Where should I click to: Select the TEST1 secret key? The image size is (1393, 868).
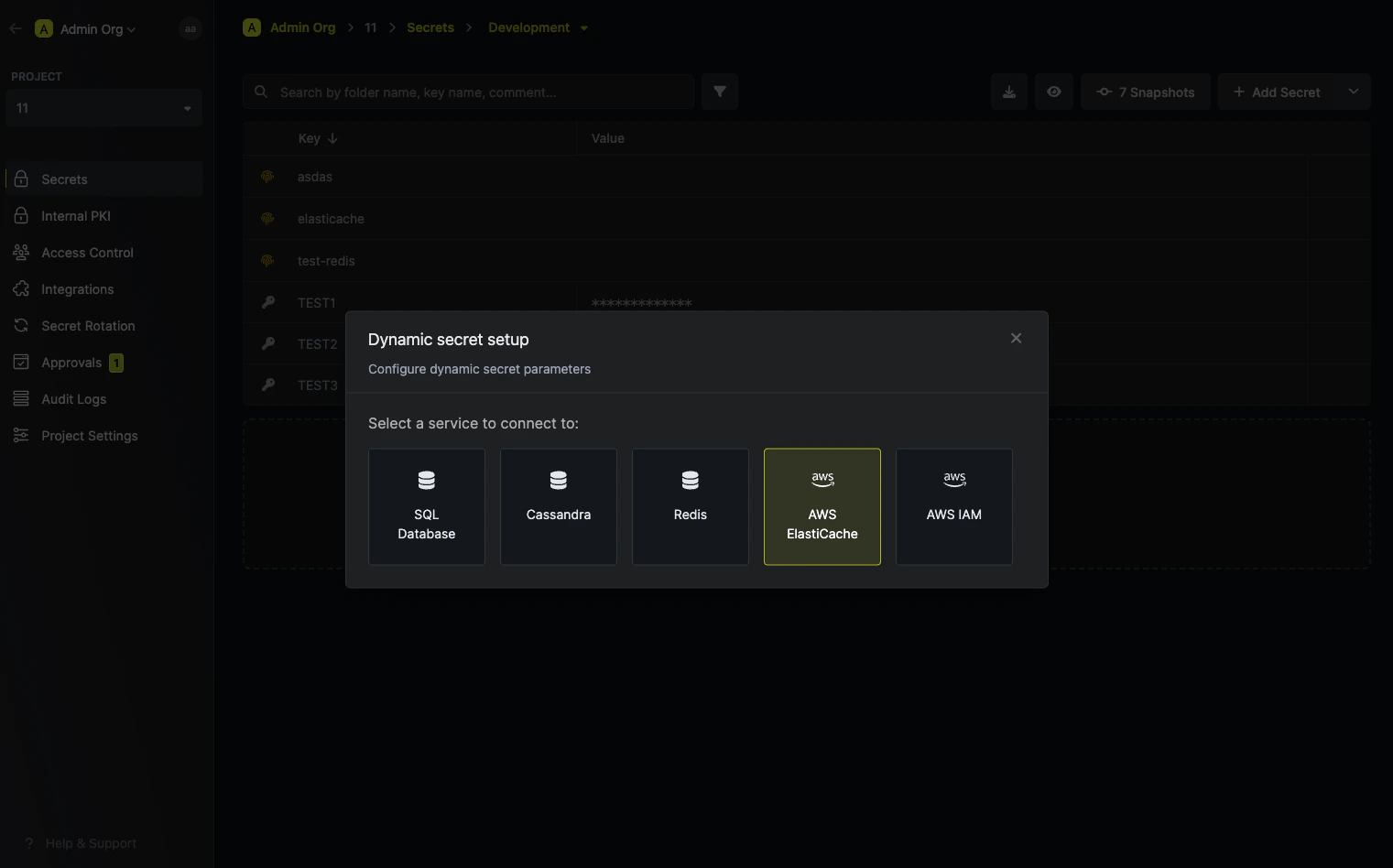tap(317, 302)
